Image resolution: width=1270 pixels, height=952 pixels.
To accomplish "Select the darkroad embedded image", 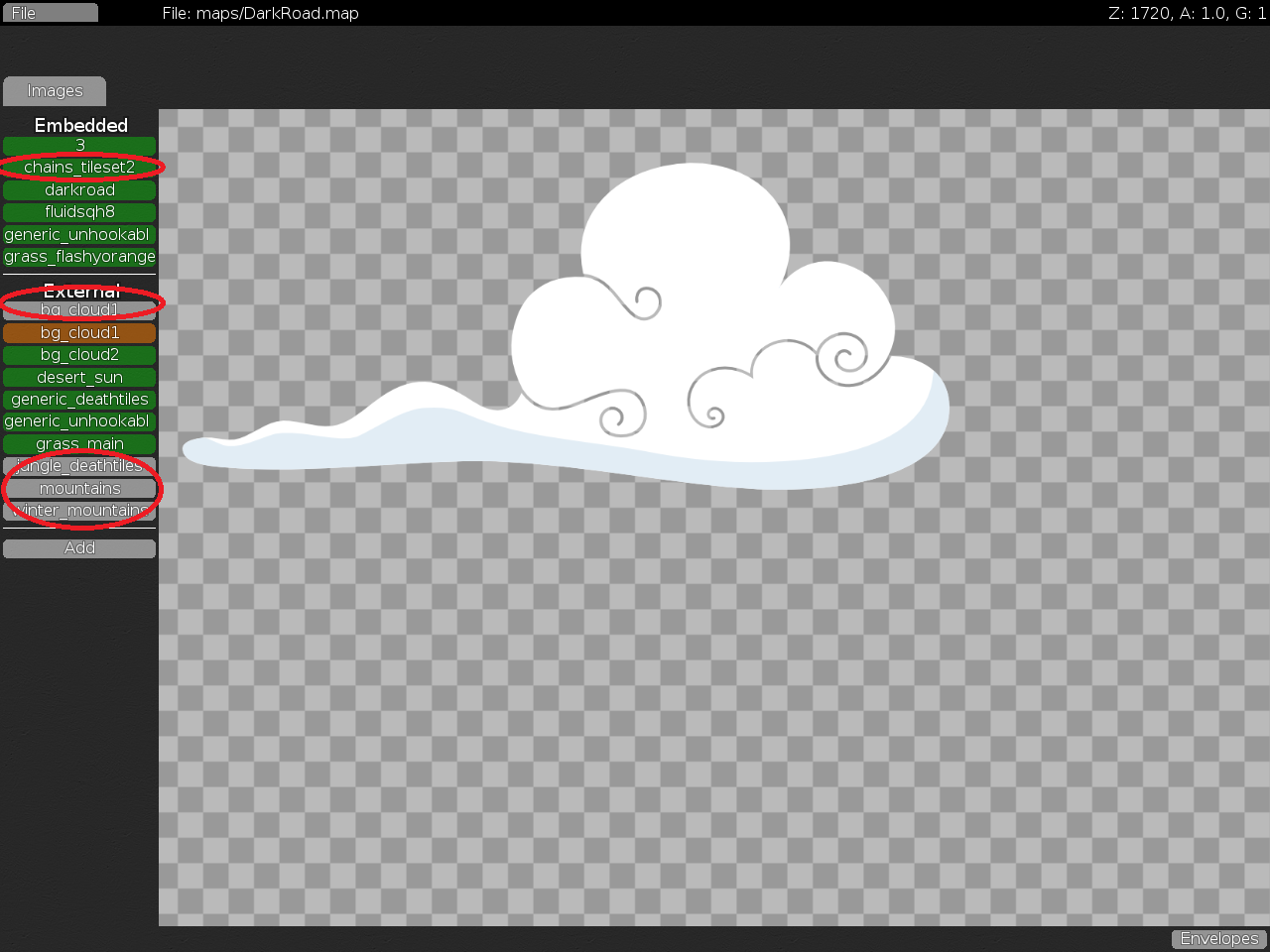I will (79, 189).
